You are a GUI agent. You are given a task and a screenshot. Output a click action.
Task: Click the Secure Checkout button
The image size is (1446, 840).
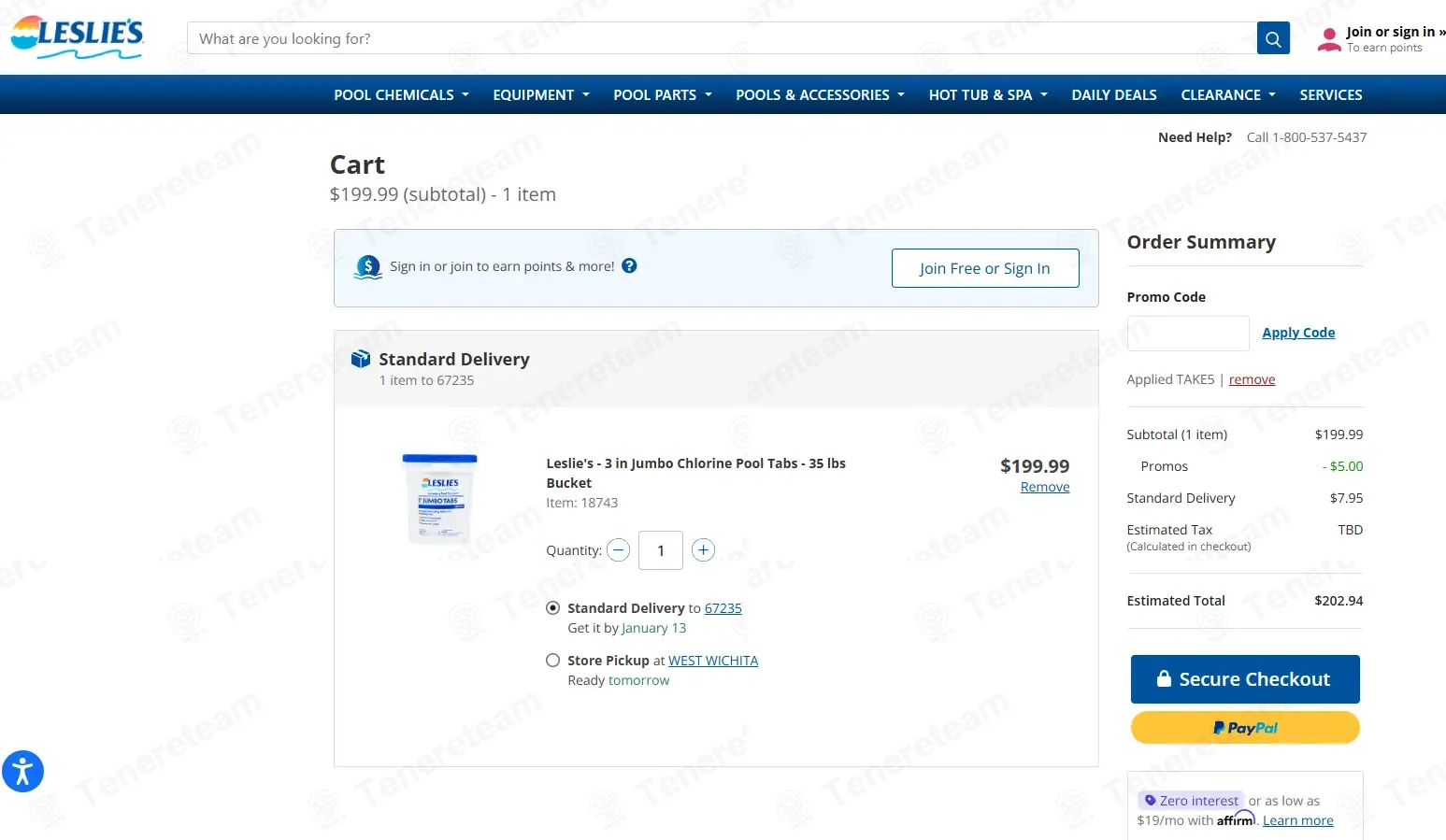1244,679
